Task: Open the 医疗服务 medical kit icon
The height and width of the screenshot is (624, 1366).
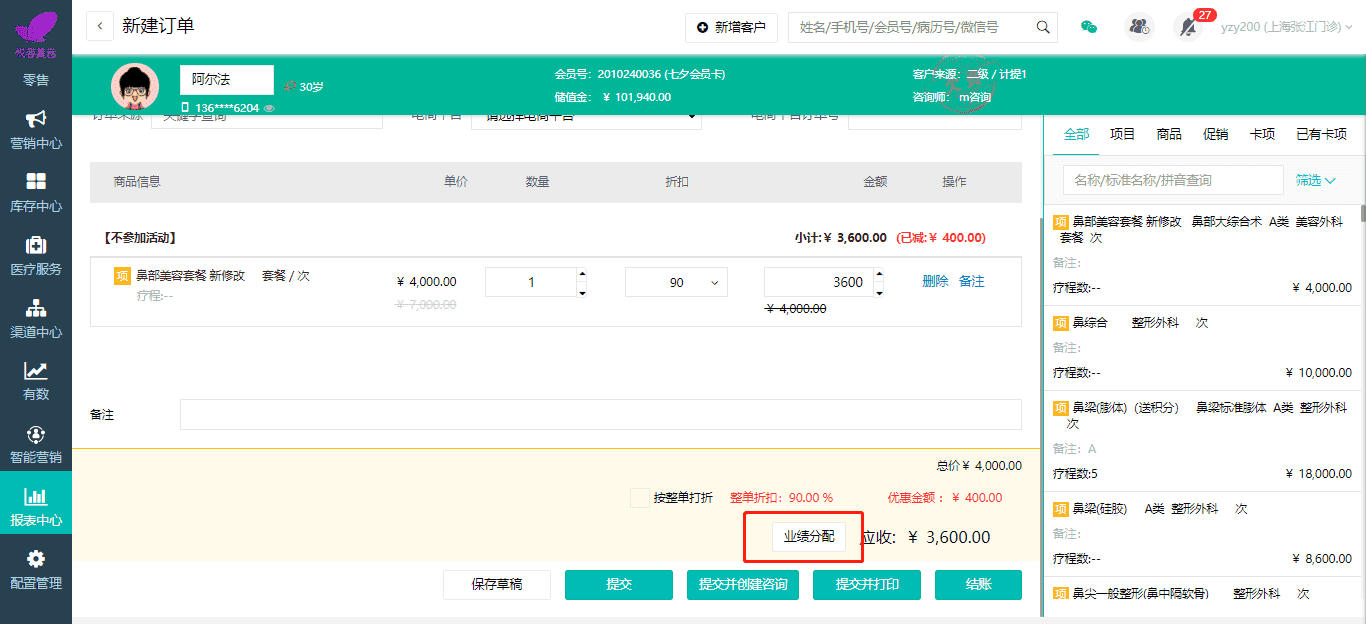Action: click(x=36, y=245)
